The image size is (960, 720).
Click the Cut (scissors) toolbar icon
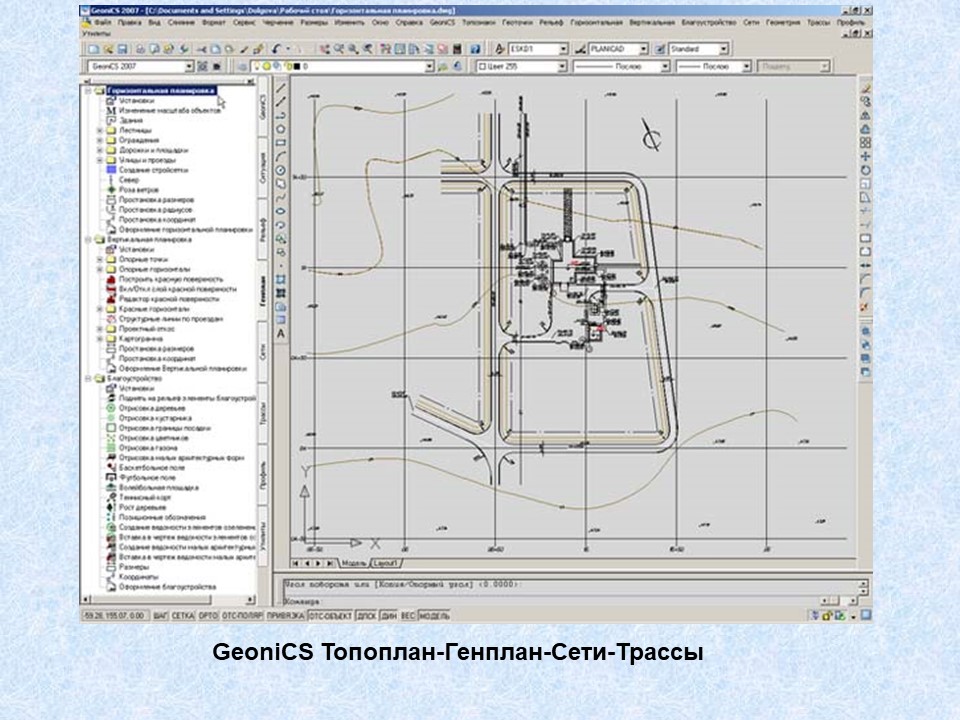[x=201, y=49]
